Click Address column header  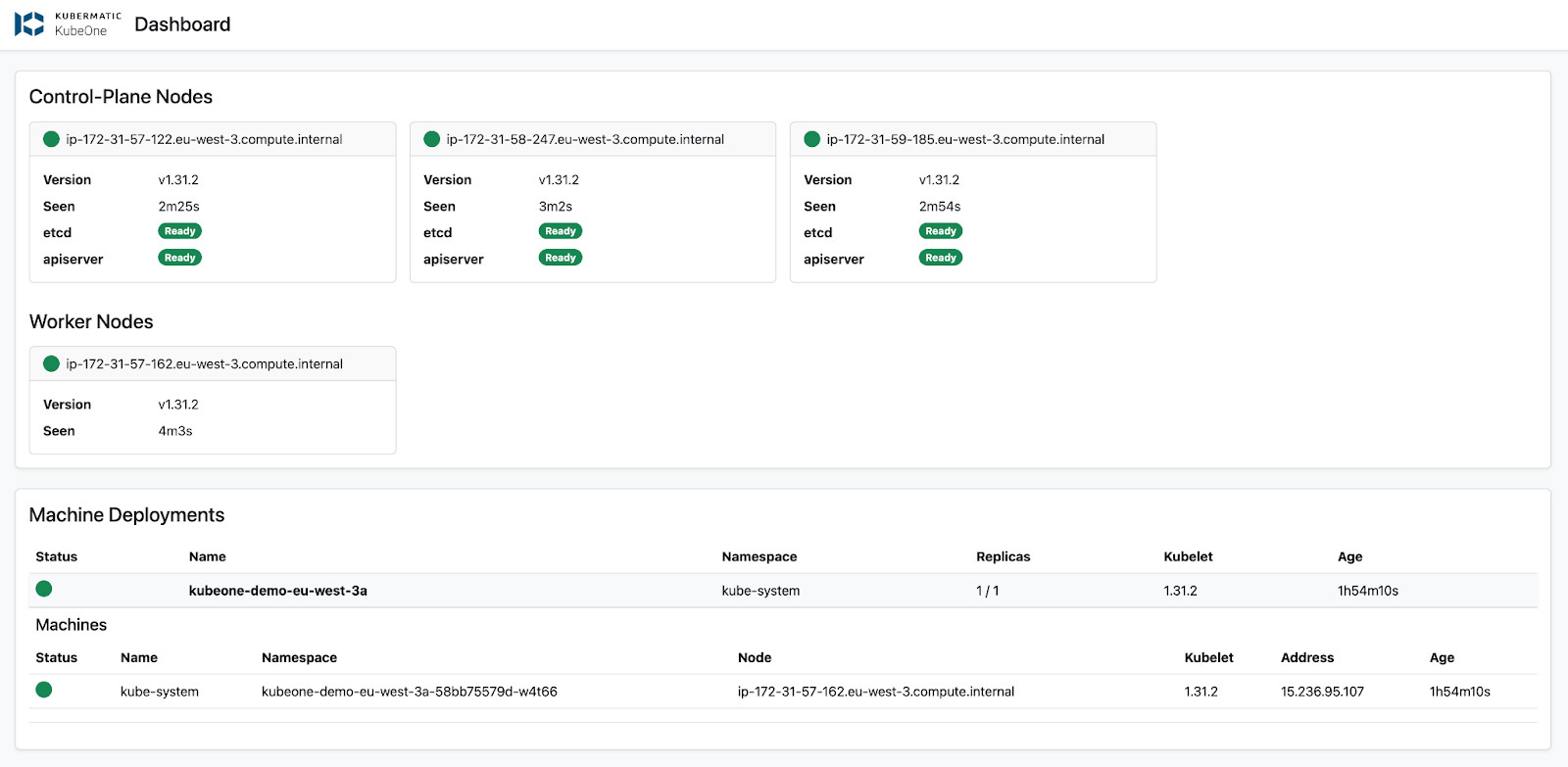[1307, 657]
